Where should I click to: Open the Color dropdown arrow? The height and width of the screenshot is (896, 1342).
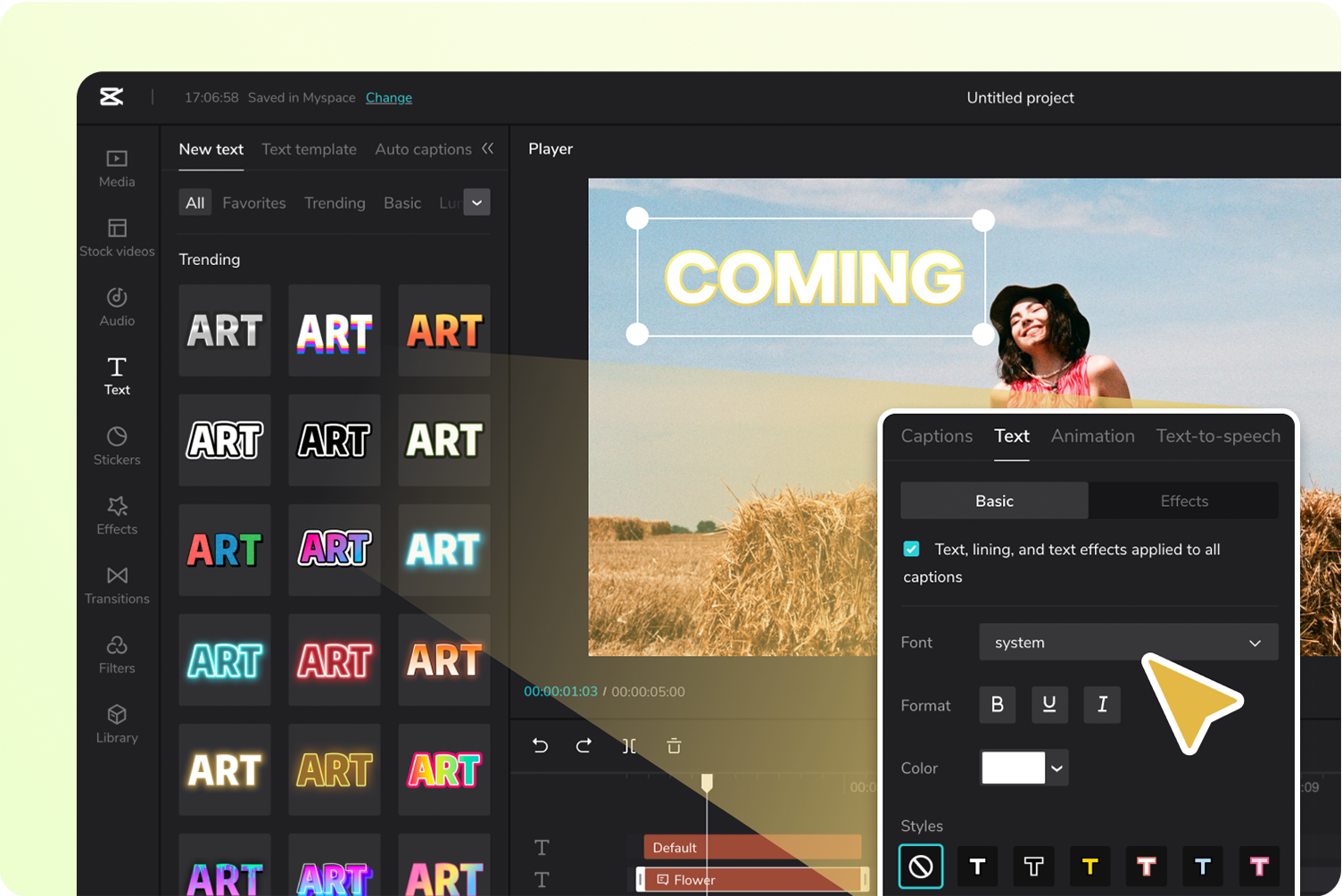click(1057, 768)
